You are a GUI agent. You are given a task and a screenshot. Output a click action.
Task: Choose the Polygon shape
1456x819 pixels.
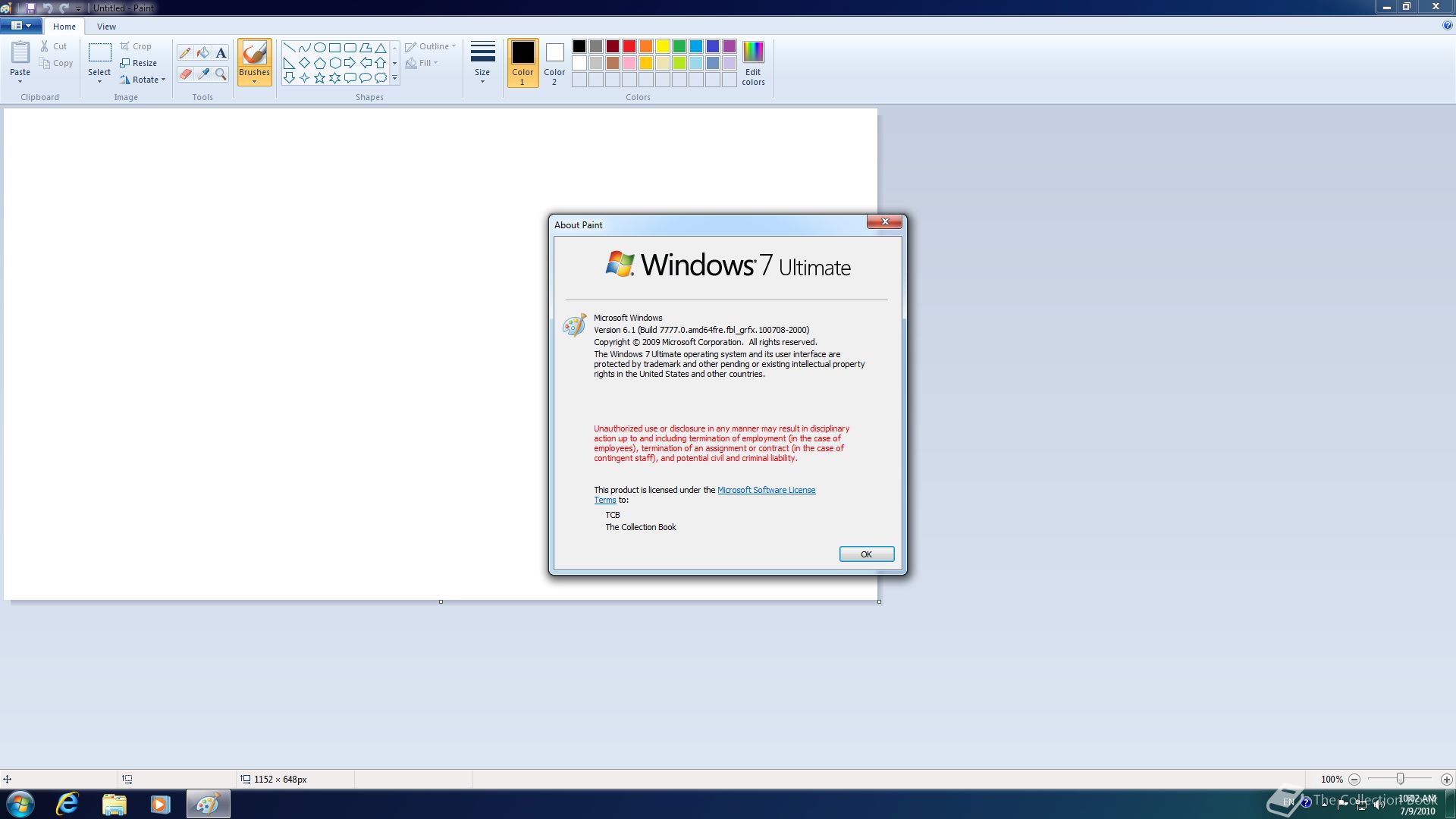[365, 47]
